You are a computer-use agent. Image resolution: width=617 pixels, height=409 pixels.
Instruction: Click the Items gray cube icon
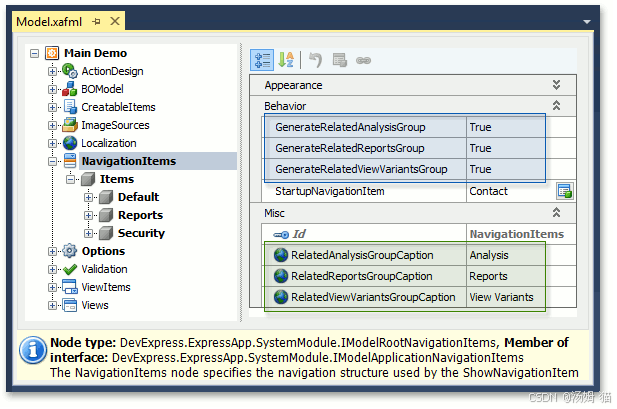click(x=88, y=179)
